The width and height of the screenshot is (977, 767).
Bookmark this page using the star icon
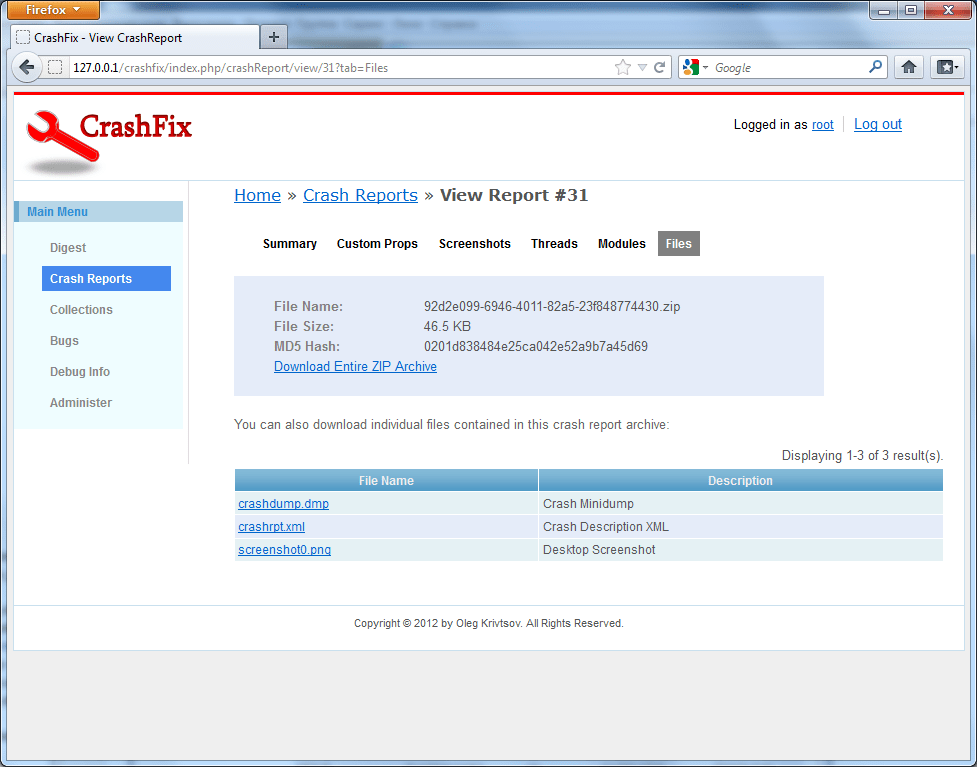(621, 67)
